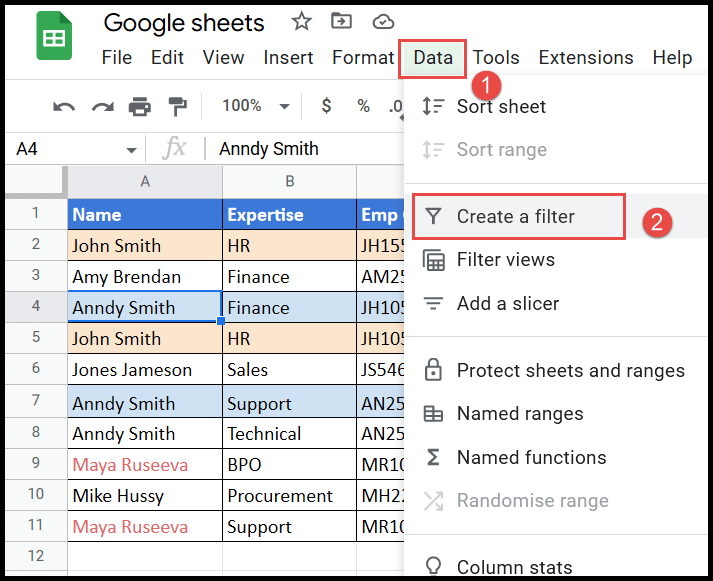Screen dimensions: 713x581
Task: Click the select-all corner box
Action: click(x=35, y=182)
